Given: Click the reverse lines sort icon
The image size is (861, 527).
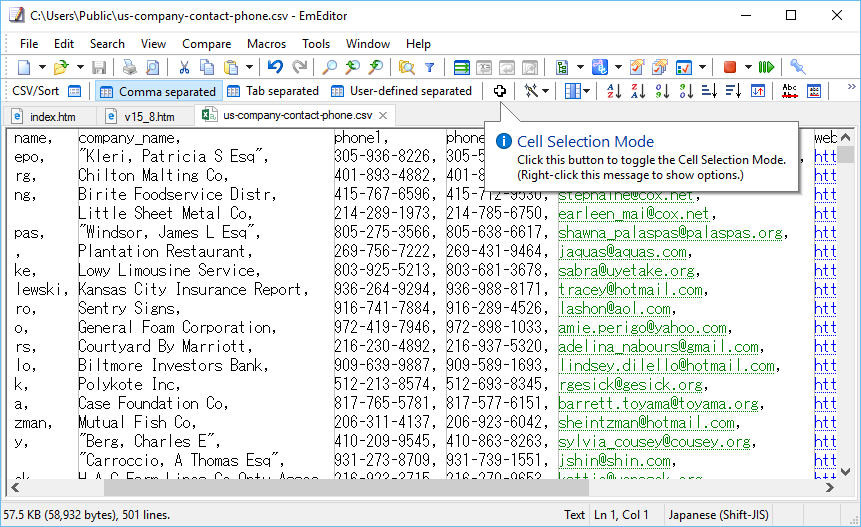Looking at the screenshot, I should click(758, 91).
